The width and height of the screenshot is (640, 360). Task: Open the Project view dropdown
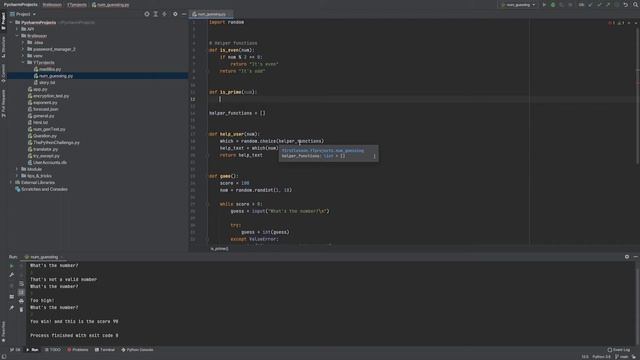pyautogui.click(x=23, y=14)
